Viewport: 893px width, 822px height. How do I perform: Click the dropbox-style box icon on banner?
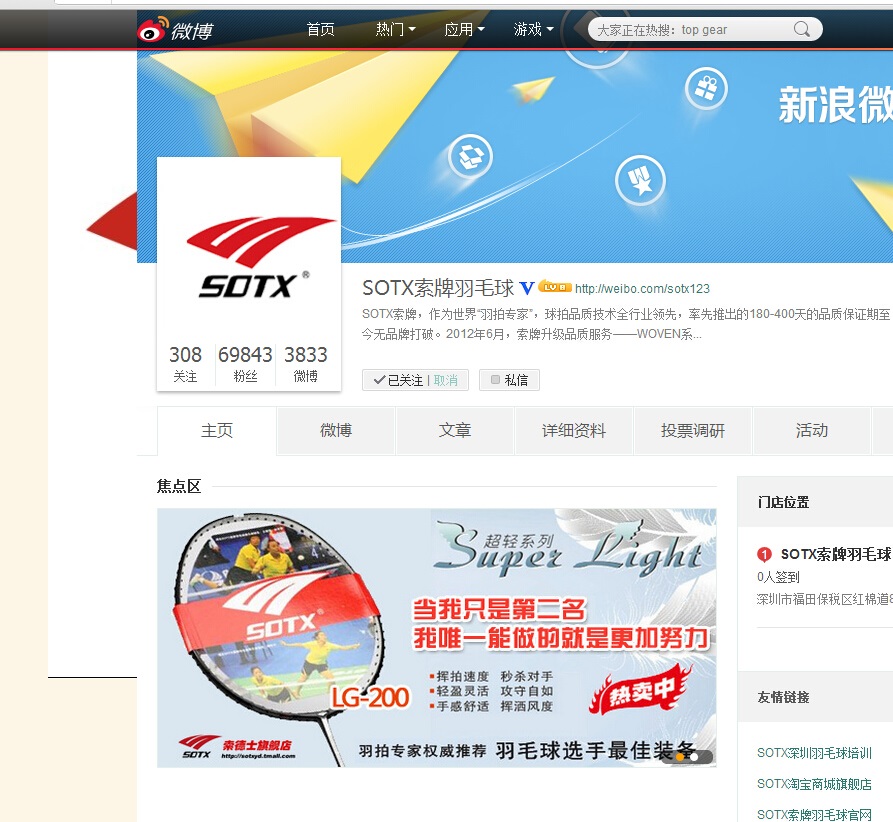(x=470, y=156)
